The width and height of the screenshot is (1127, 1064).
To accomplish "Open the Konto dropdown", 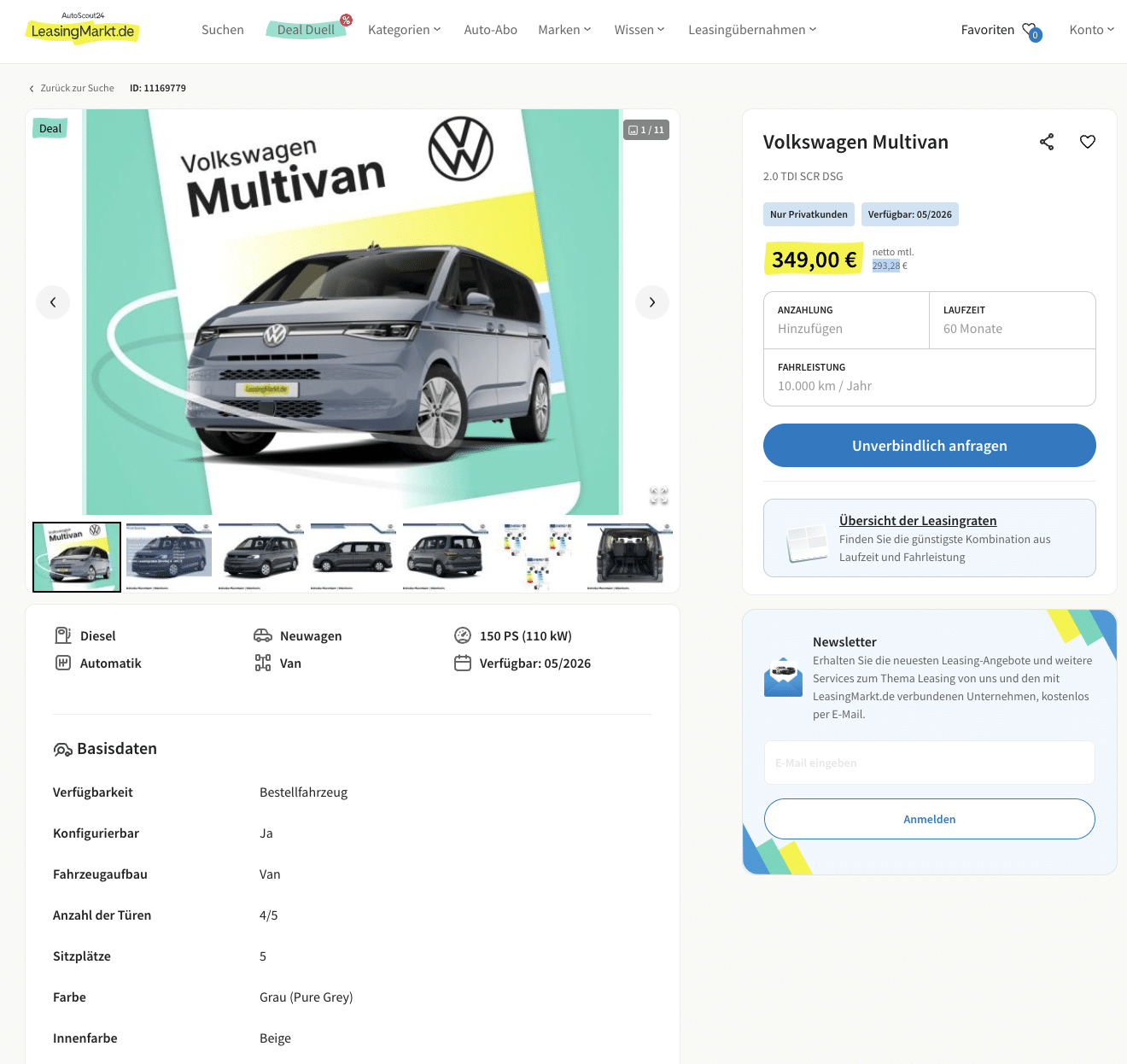I will (1092, 30).
